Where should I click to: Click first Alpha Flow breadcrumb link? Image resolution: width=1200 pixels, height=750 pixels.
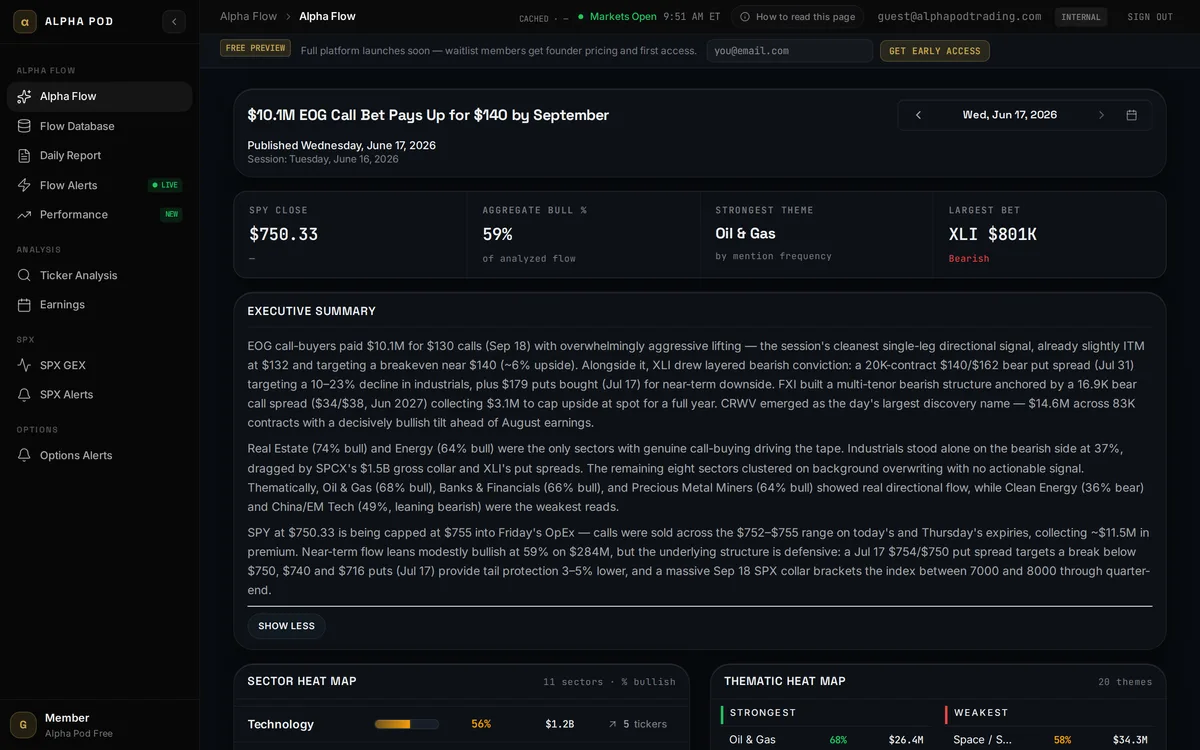(x=248, y=16)
